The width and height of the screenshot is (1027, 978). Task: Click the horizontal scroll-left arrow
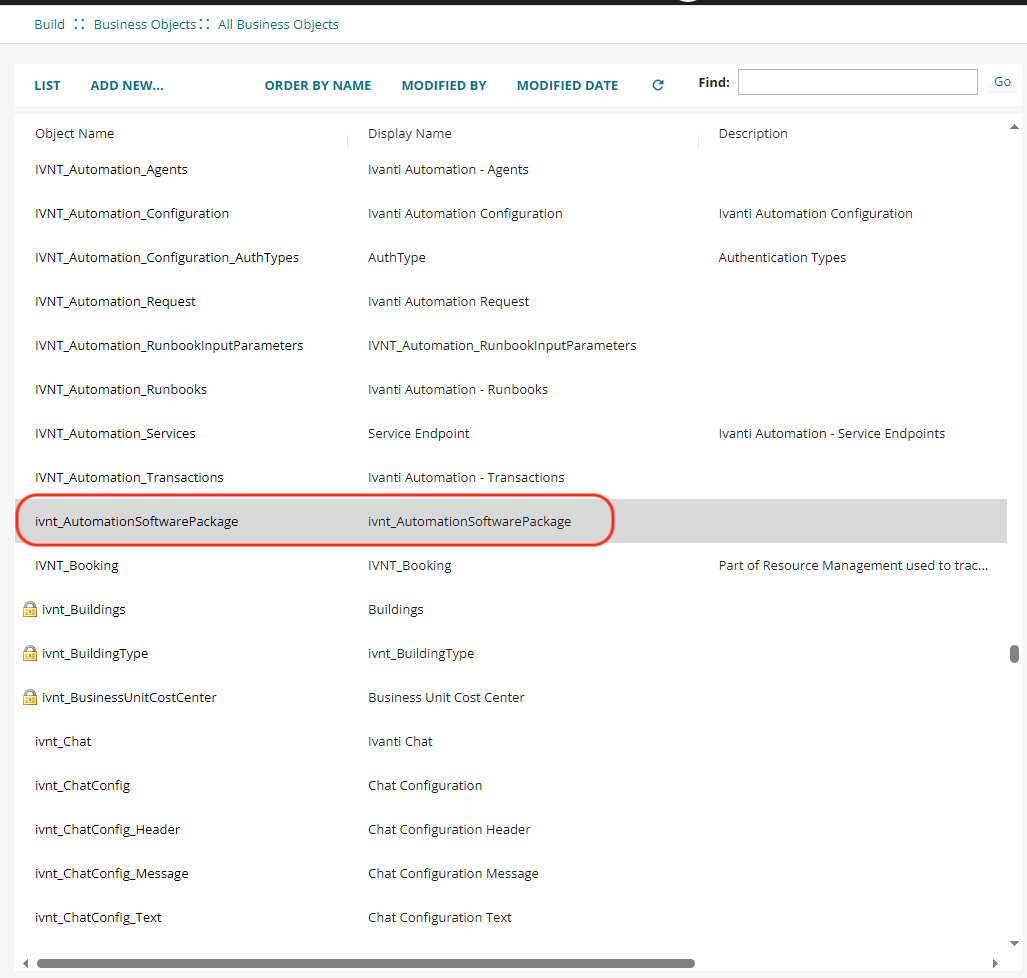tap(26, 964)
